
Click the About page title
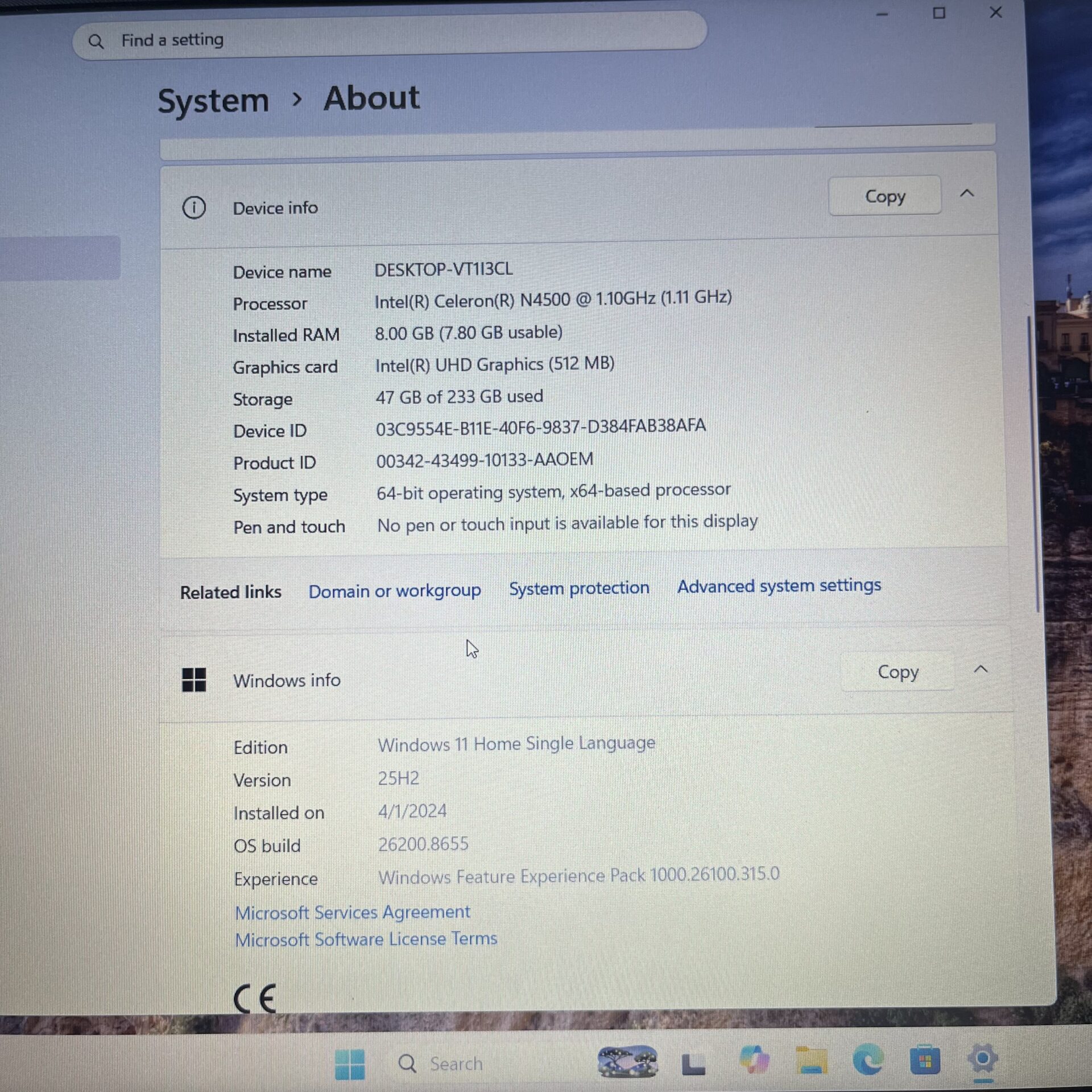371,98
